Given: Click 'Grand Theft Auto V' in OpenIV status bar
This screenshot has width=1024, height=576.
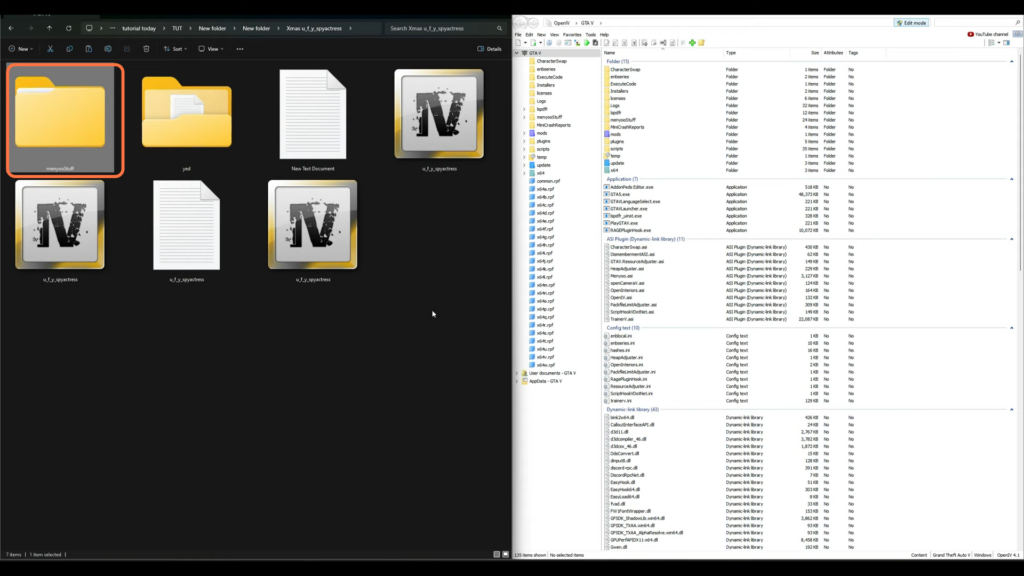Looking at the screenshot, I should tap(951, 555).
